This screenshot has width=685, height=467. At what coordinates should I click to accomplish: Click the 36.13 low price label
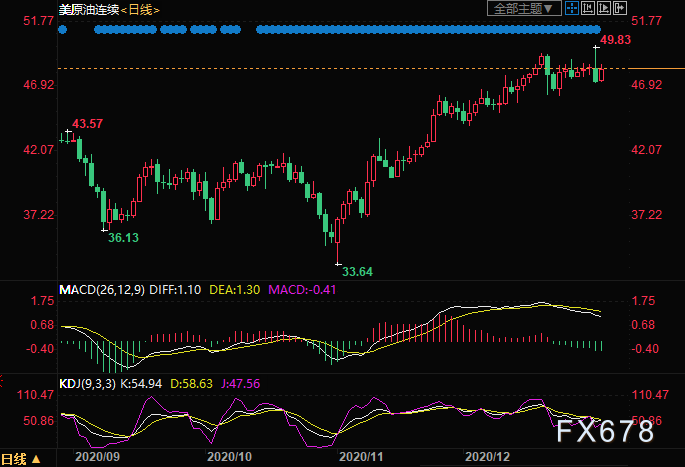[x=123, y=237]
